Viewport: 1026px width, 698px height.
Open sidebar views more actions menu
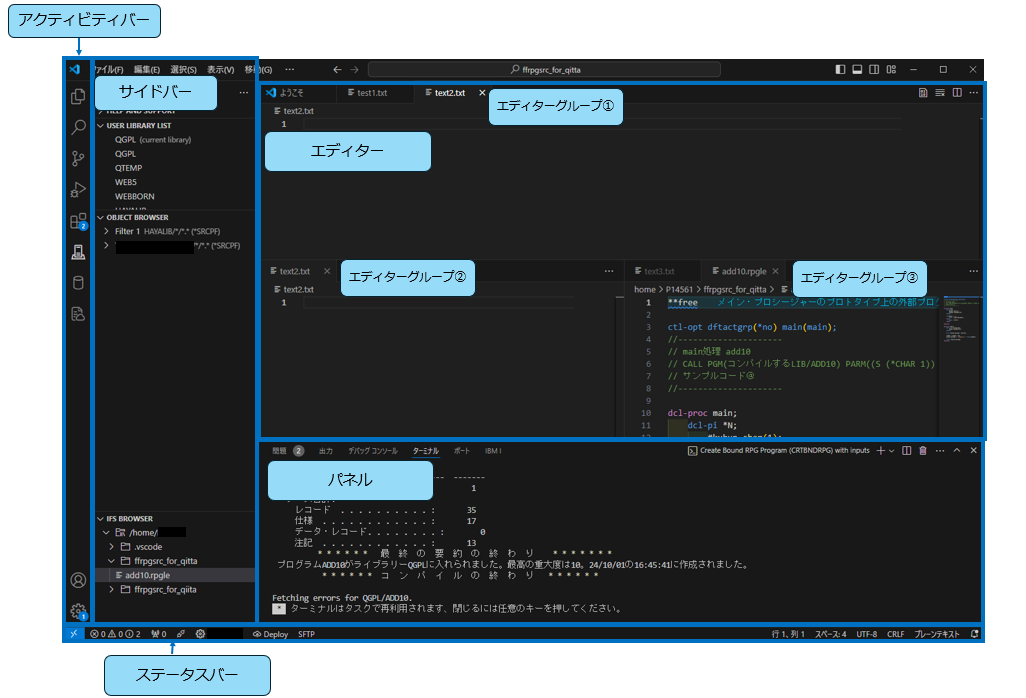point(243,93)
